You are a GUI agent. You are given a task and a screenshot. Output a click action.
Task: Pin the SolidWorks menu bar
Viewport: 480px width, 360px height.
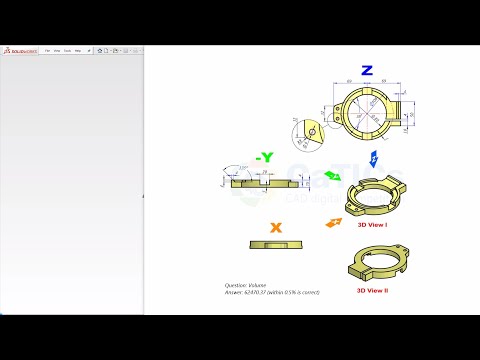89,51
